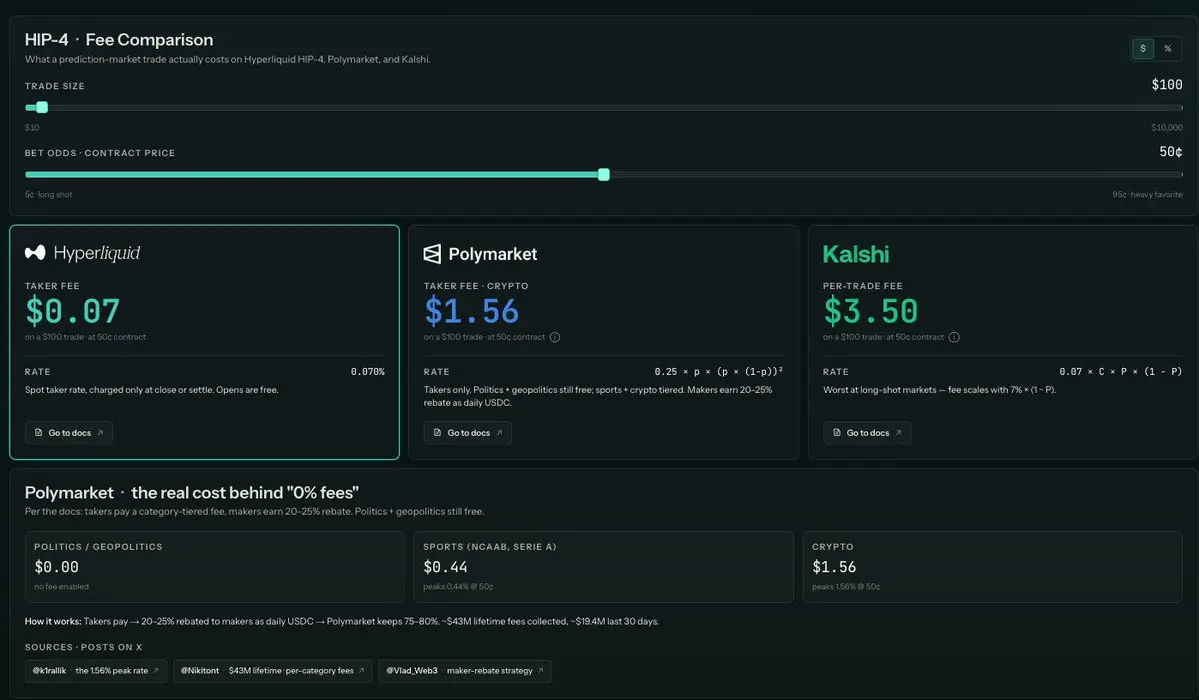Click the Kalshi $3.50 per-trade fee

[870, 311]
